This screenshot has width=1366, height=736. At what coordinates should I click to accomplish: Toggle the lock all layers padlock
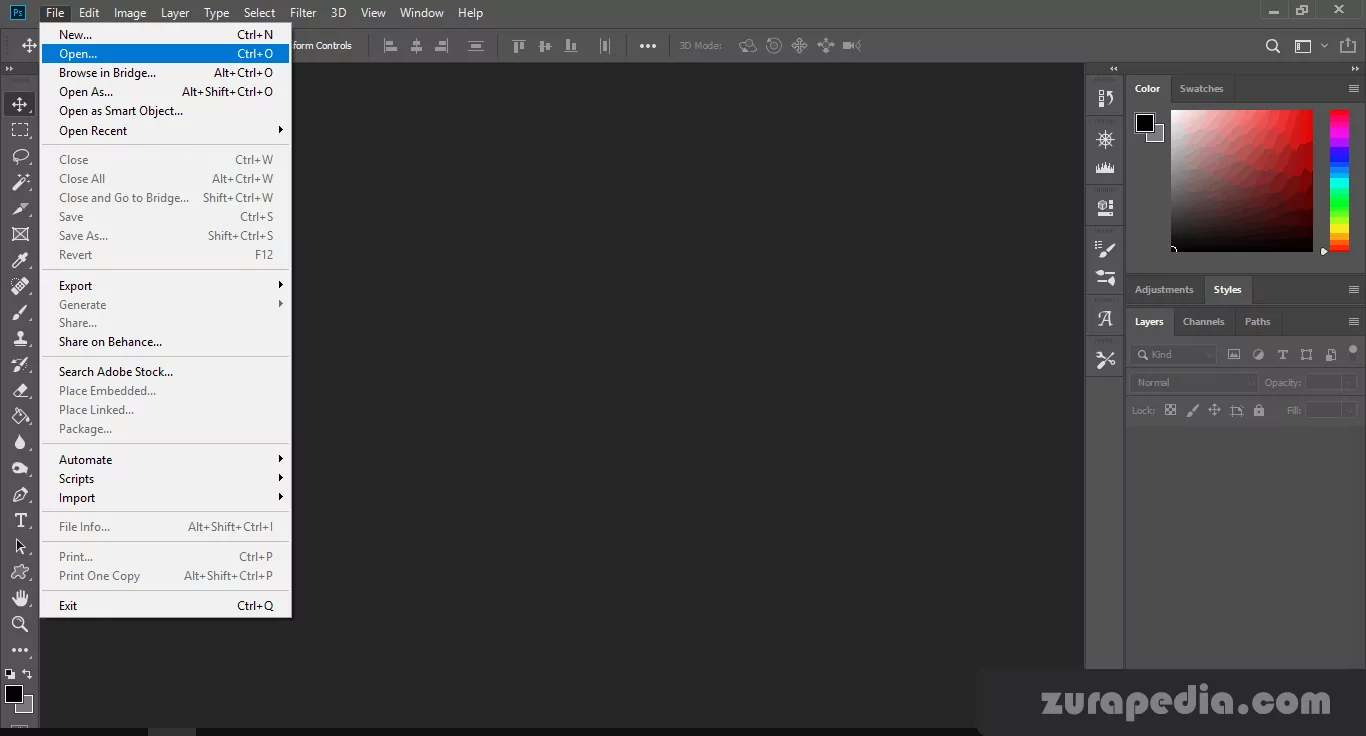tap(1259, 410)
